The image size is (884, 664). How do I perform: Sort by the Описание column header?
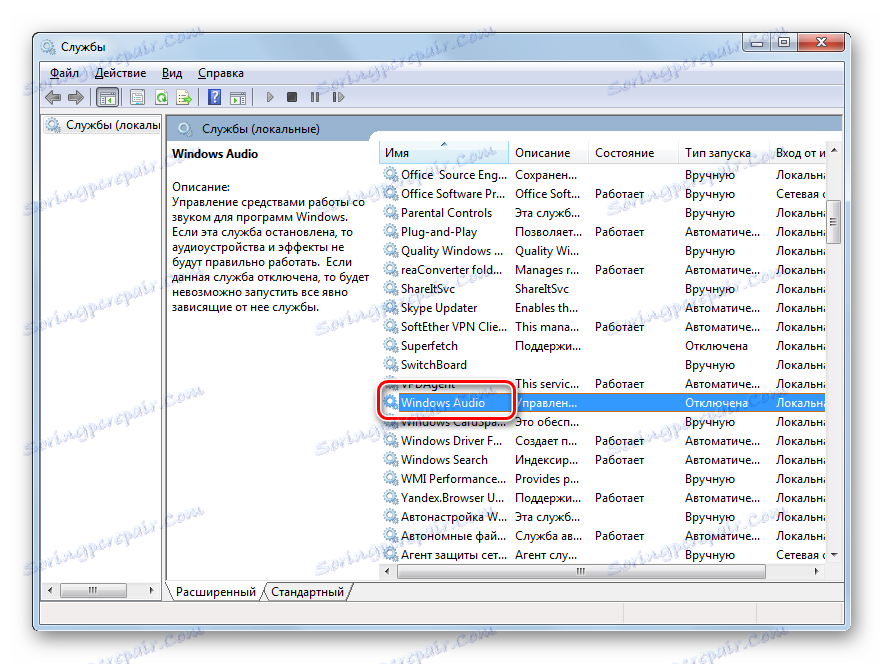(x=548, y=153)
